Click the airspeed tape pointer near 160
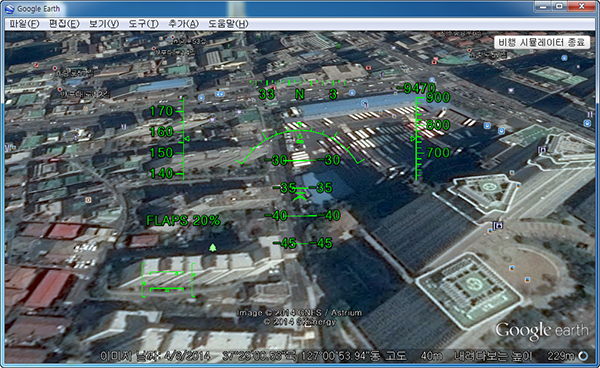 pyautogui.click(x=187, y=139)
